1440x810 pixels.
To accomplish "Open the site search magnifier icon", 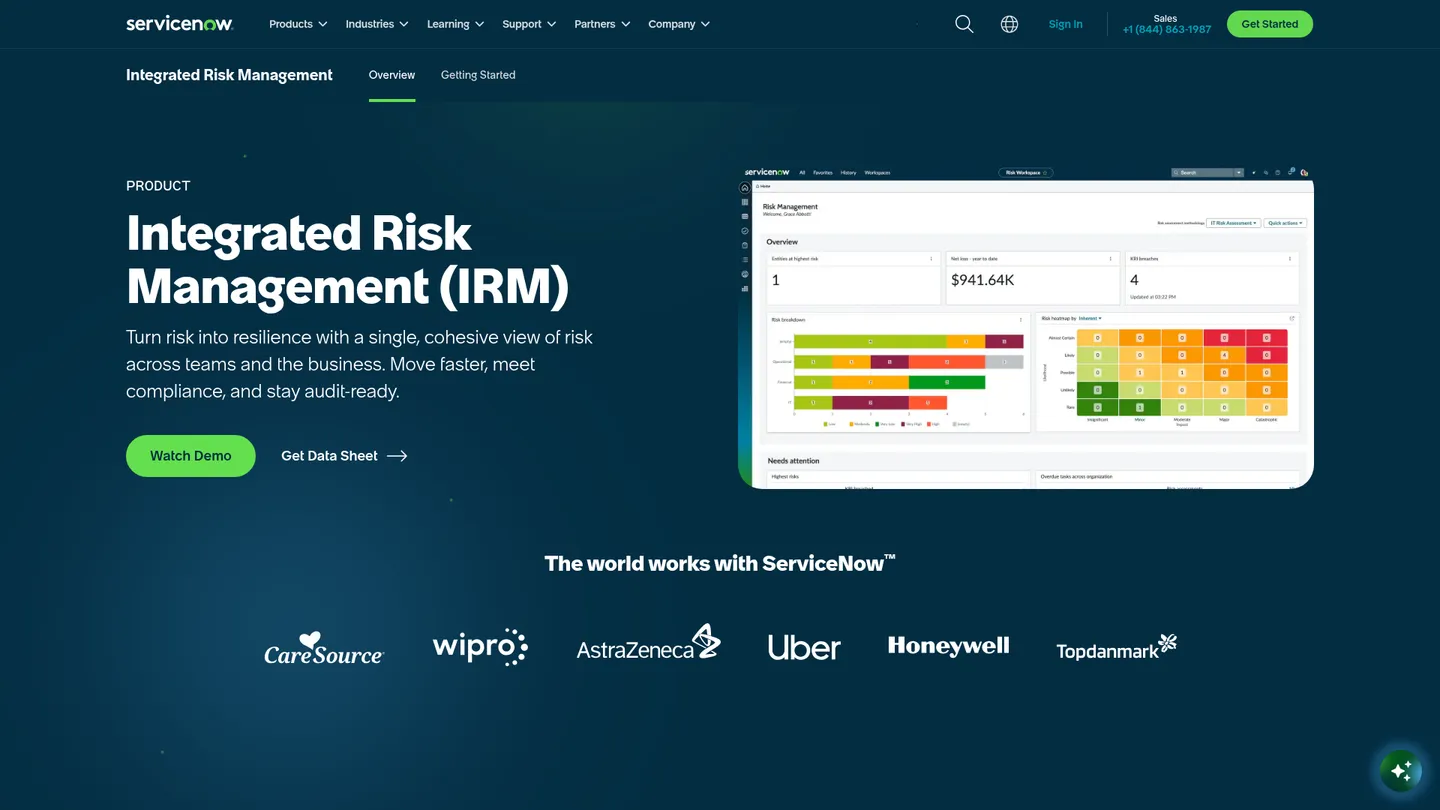I will (964, 24).
